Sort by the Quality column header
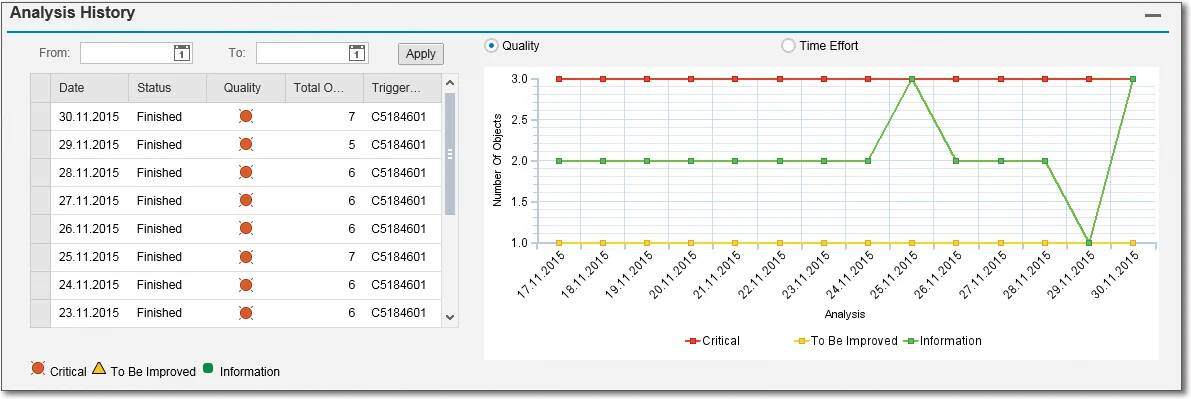 (245, 88)
